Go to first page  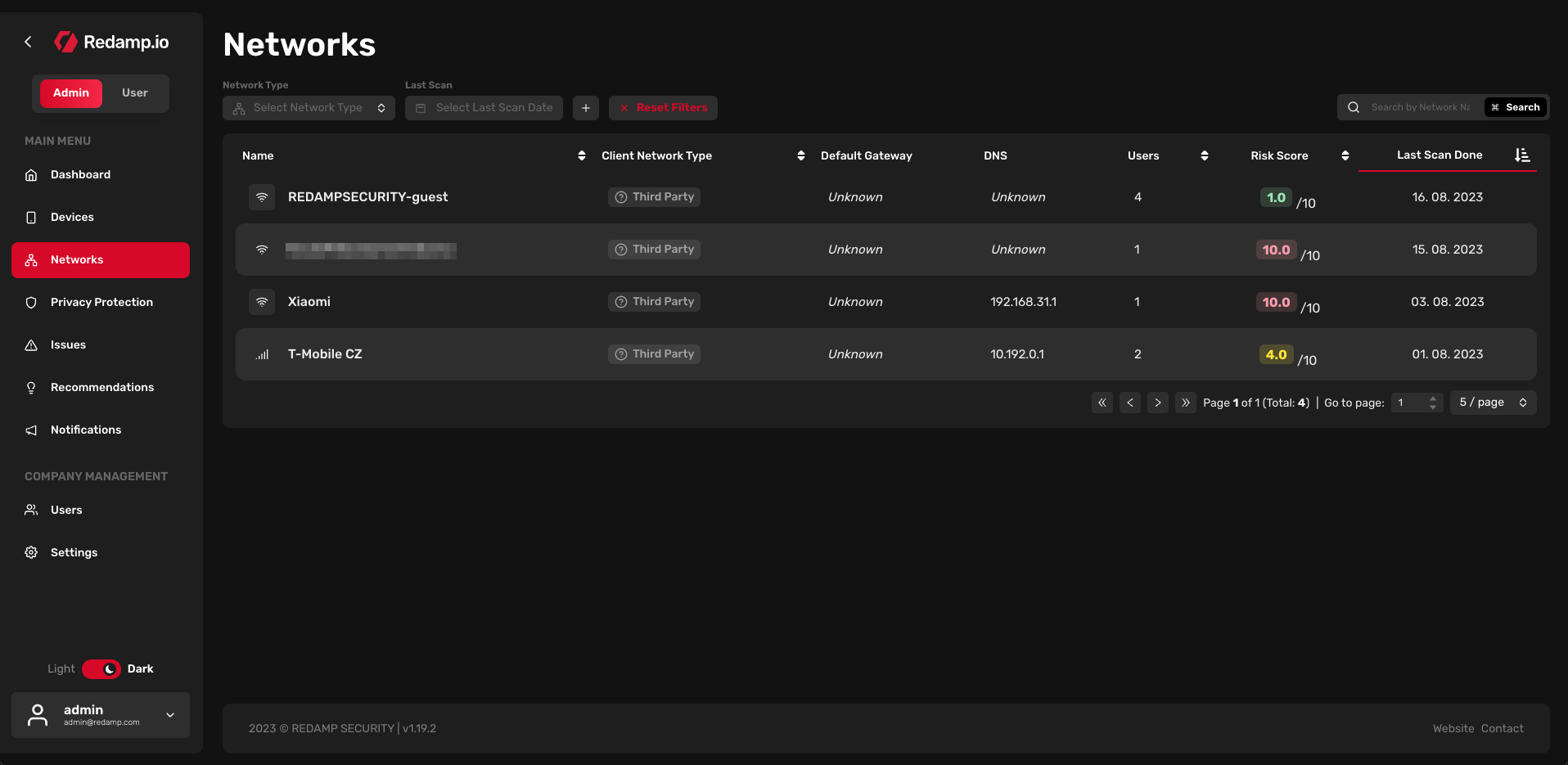coord(1102,403)
